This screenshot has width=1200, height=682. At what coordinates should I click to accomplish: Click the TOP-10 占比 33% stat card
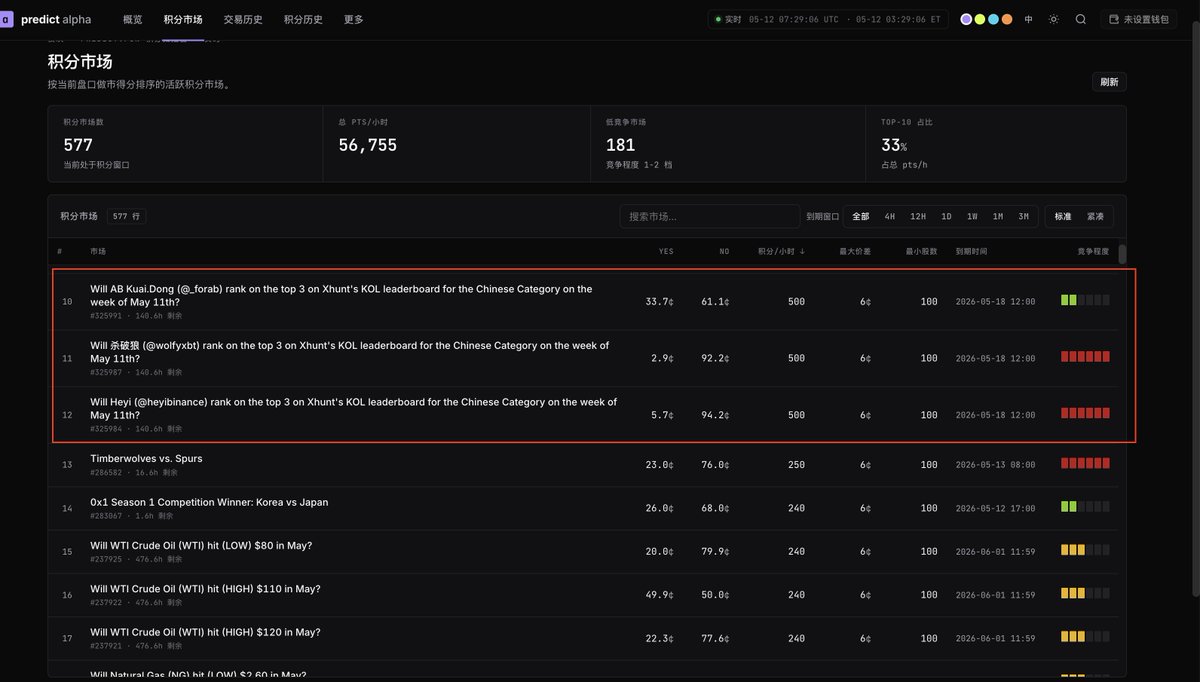tap(996, 144)
